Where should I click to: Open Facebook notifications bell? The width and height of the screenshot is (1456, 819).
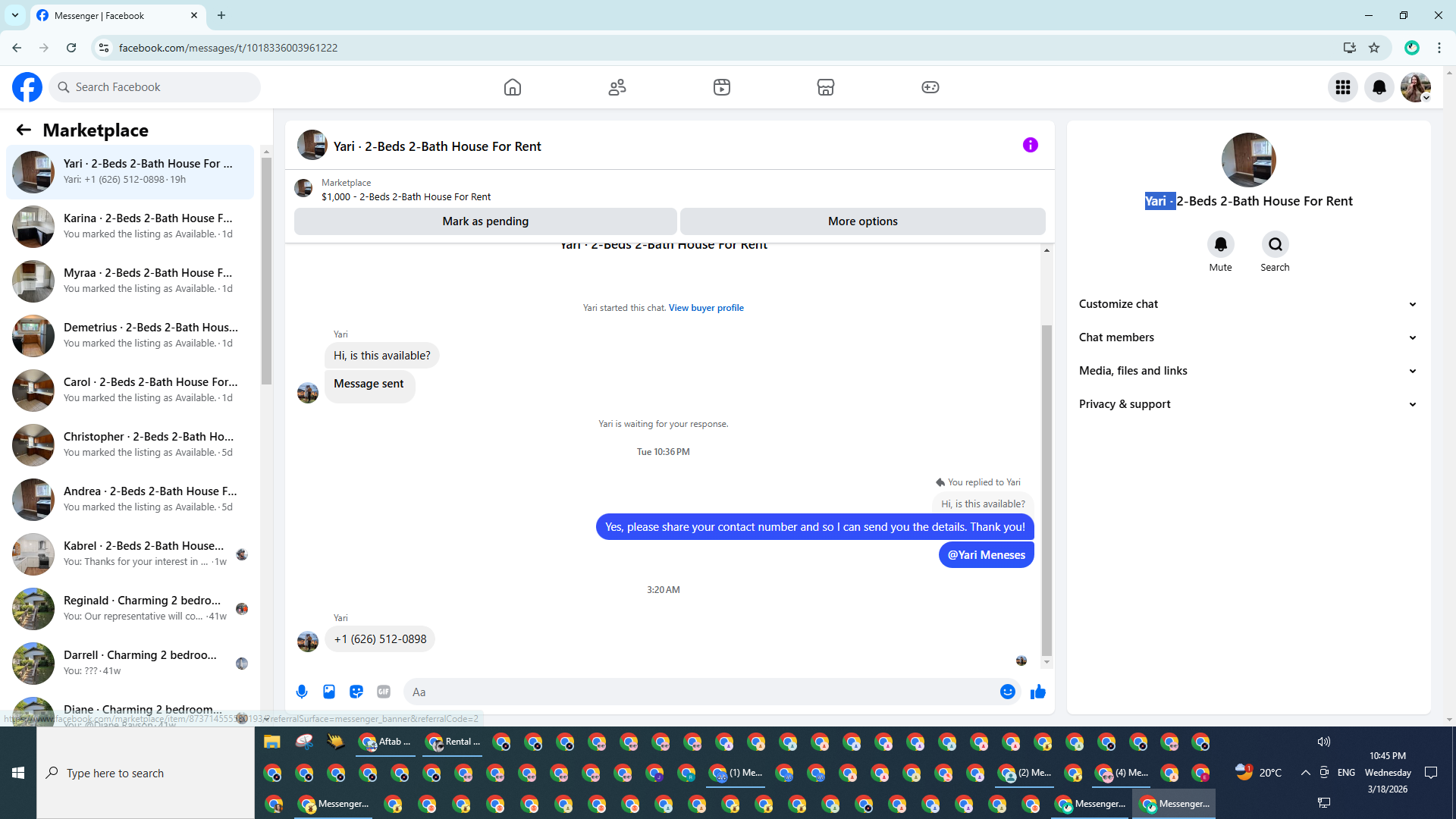[x=1379, y=87]
